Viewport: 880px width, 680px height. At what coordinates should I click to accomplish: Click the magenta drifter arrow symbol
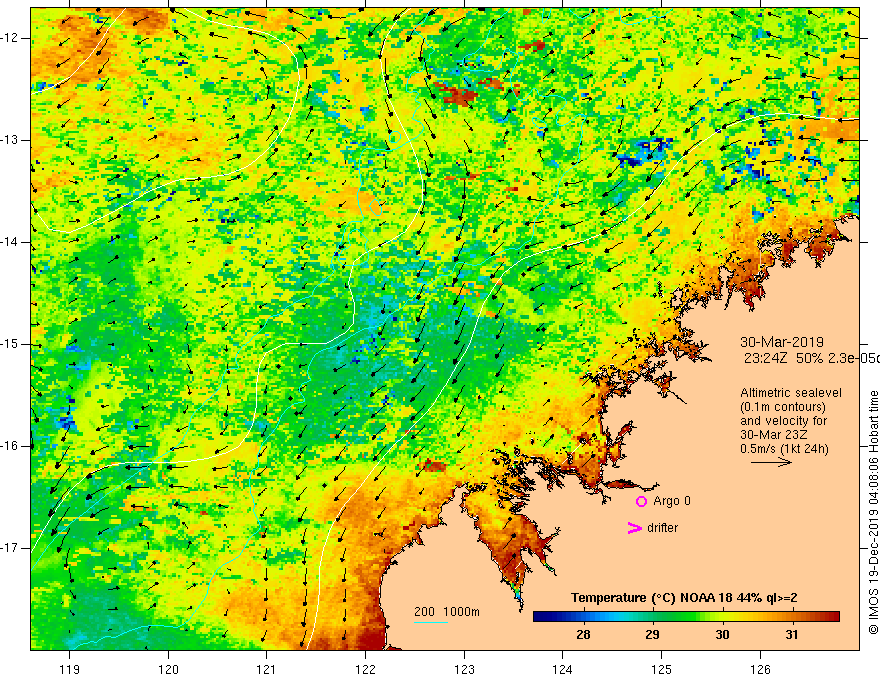click(634, 528)
